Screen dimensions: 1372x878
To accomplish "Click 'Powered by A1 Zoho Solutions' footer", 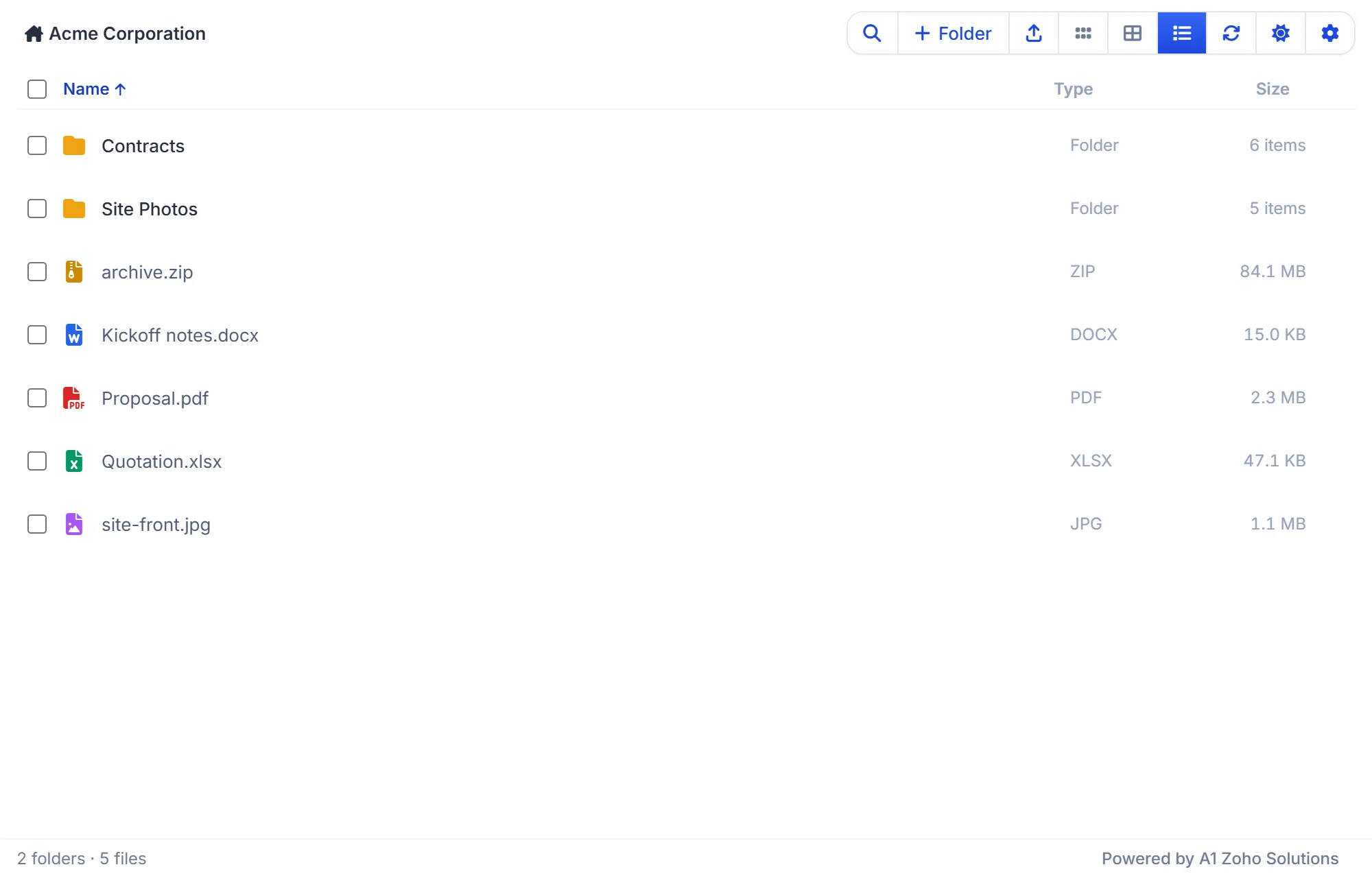I will click(x=1220, y=859).
